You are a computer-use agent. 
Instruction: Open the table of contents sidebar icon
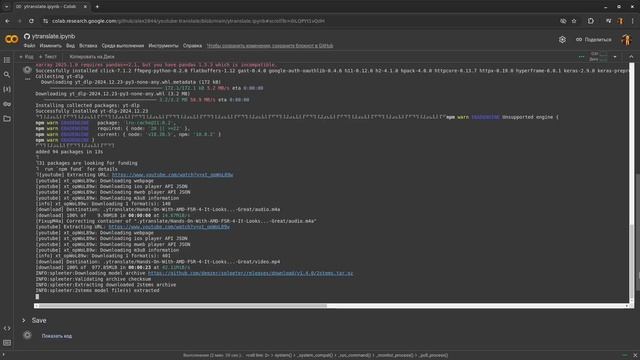pyautogui.click(x=7, y=60)
